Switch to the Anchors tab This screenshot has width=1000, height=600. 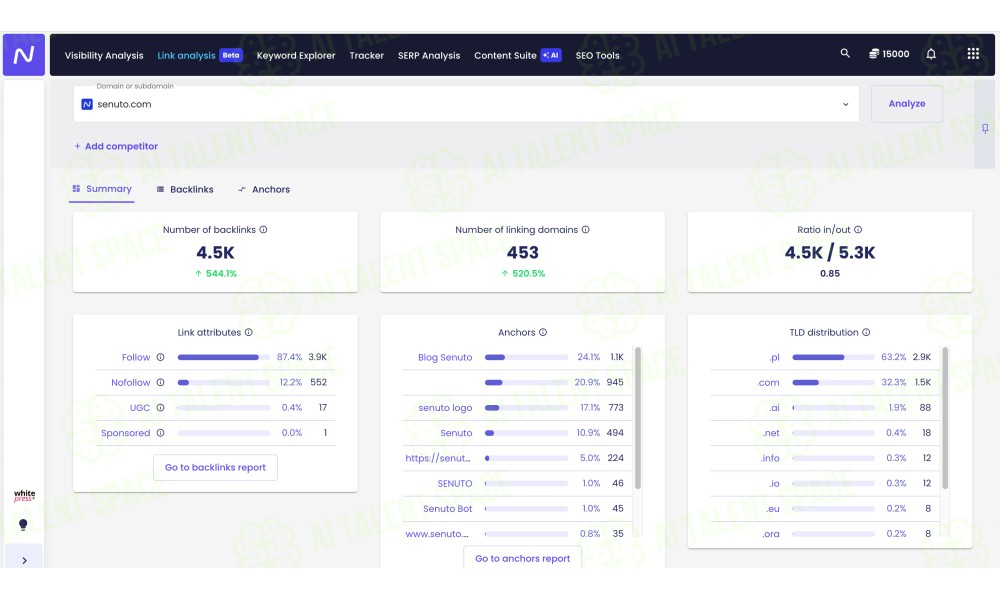(264, 189)
